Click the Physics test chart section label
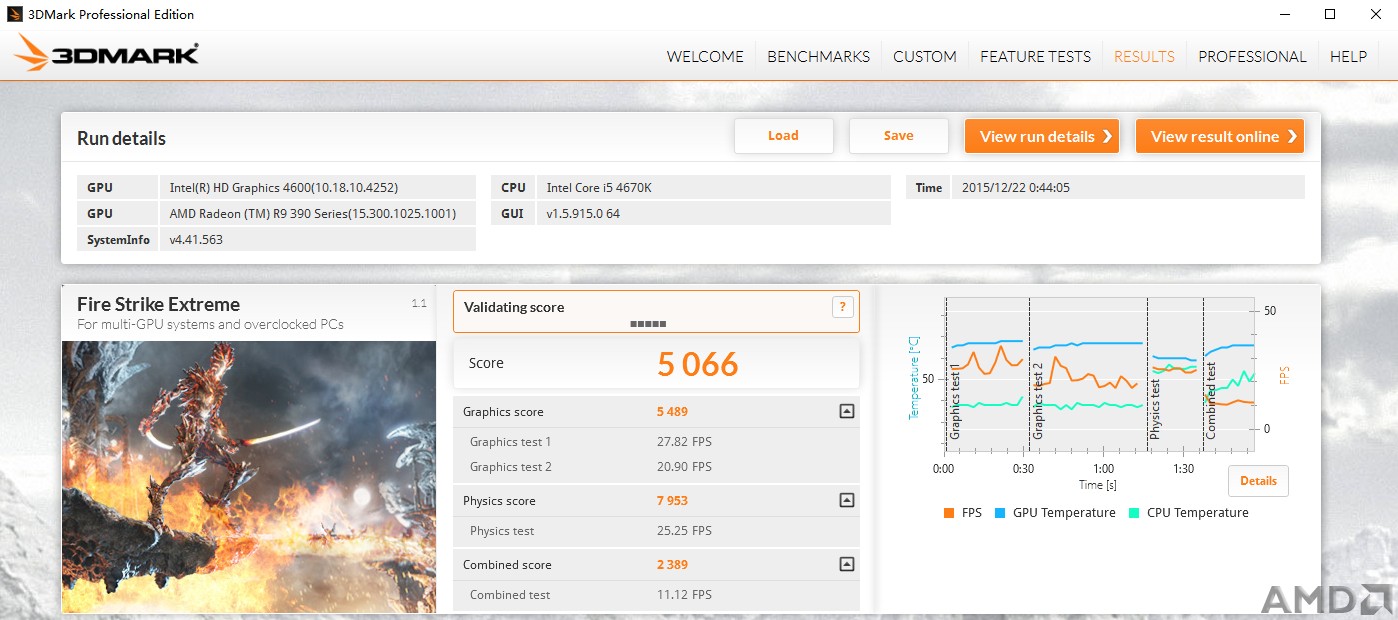This screenshot has height=620, width=1398. coord(1155,408)
